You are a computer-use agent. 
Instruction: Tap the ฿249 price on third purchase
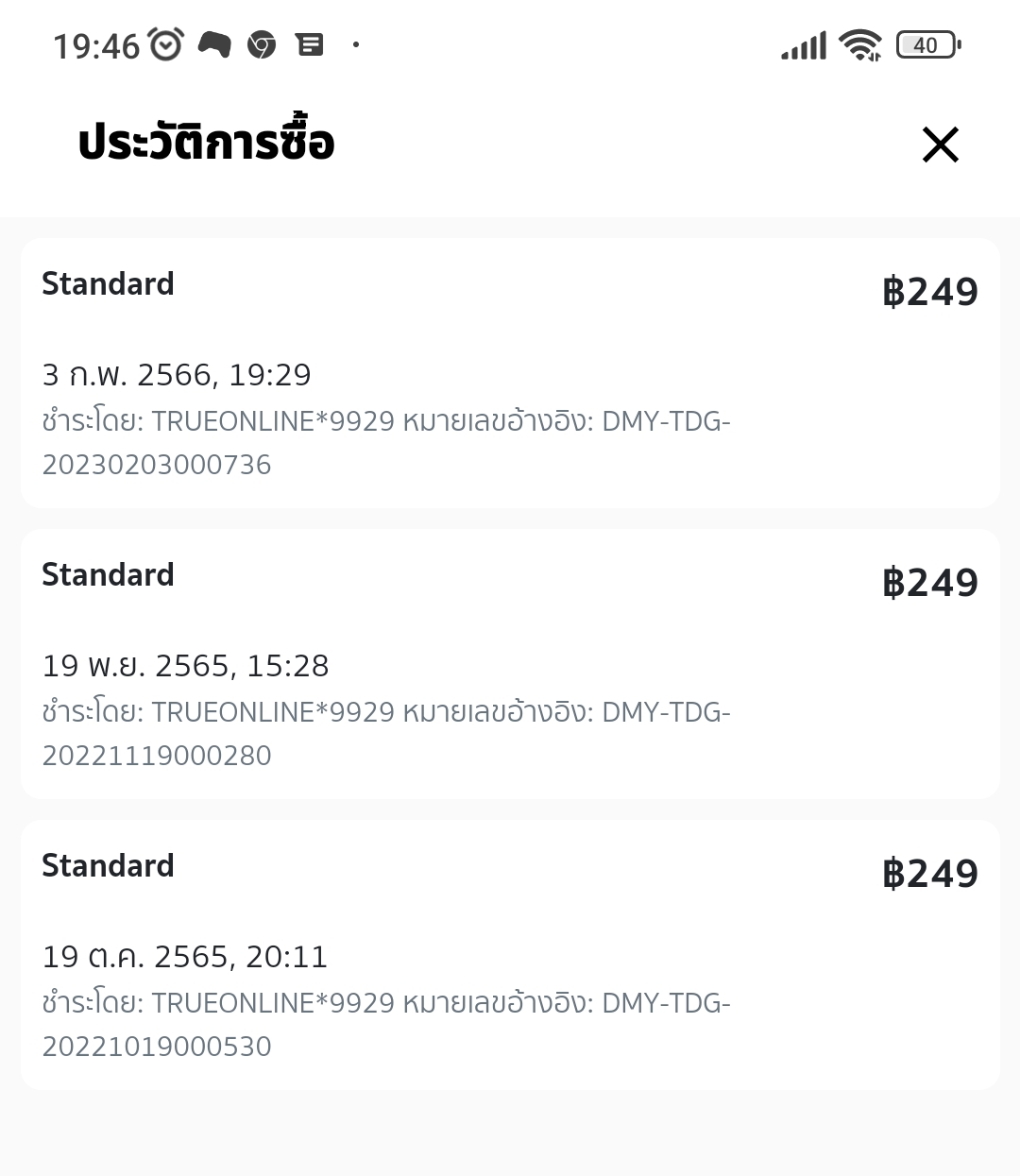click(x=930, y=874)
